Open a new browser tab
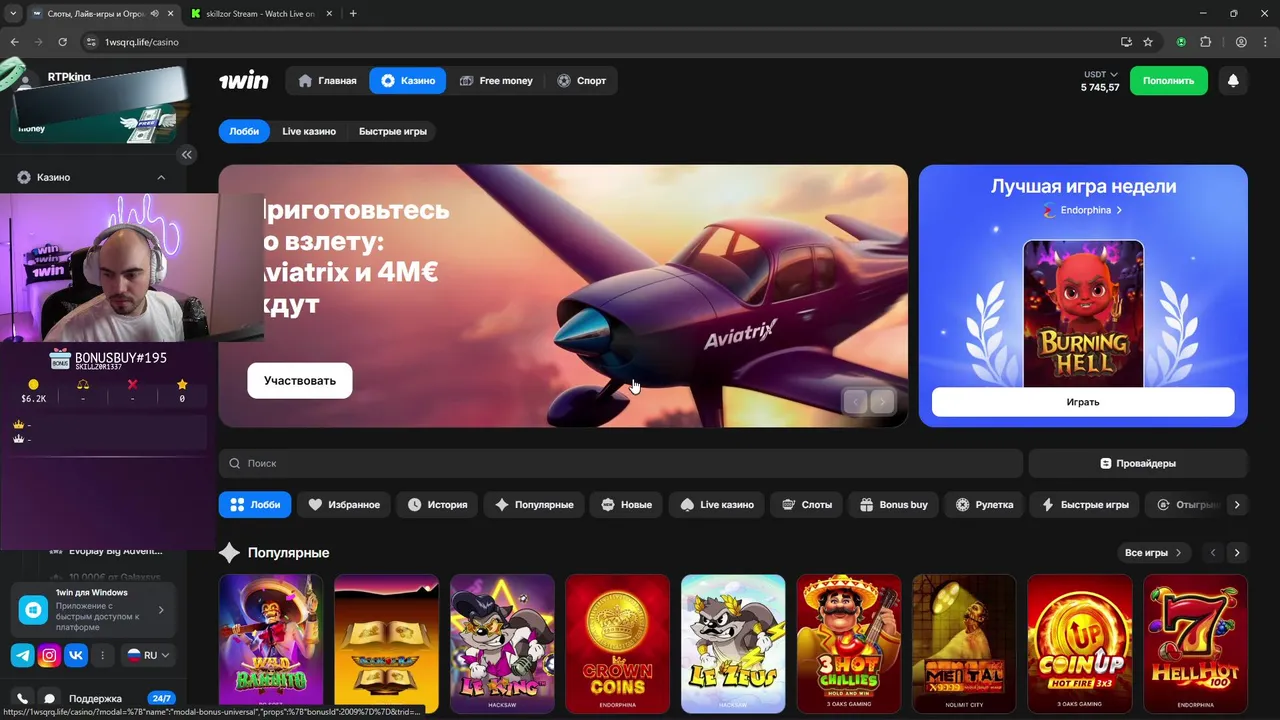 353,13
